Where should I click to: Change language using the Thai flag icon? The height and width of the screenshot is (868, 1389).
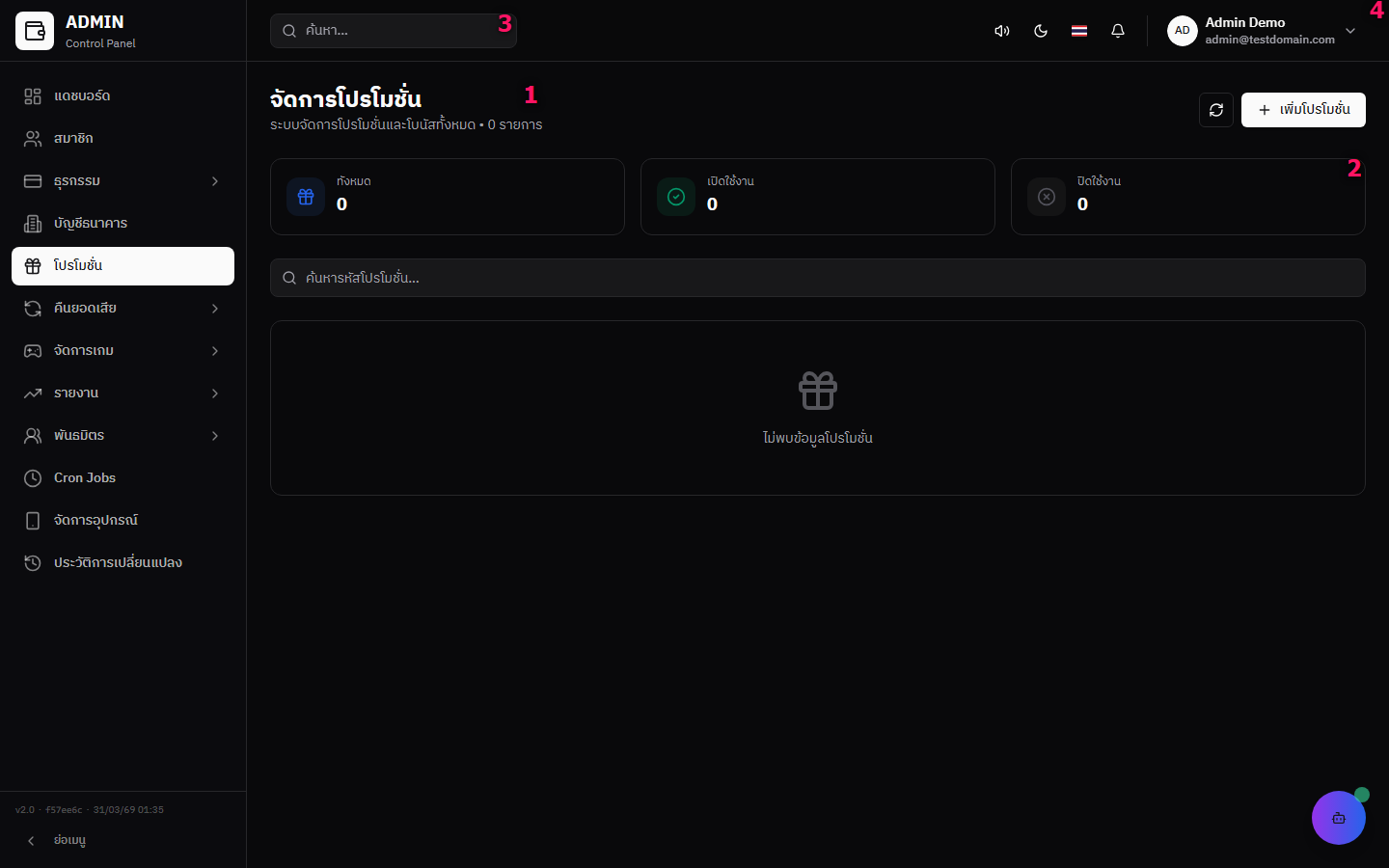1079,31
